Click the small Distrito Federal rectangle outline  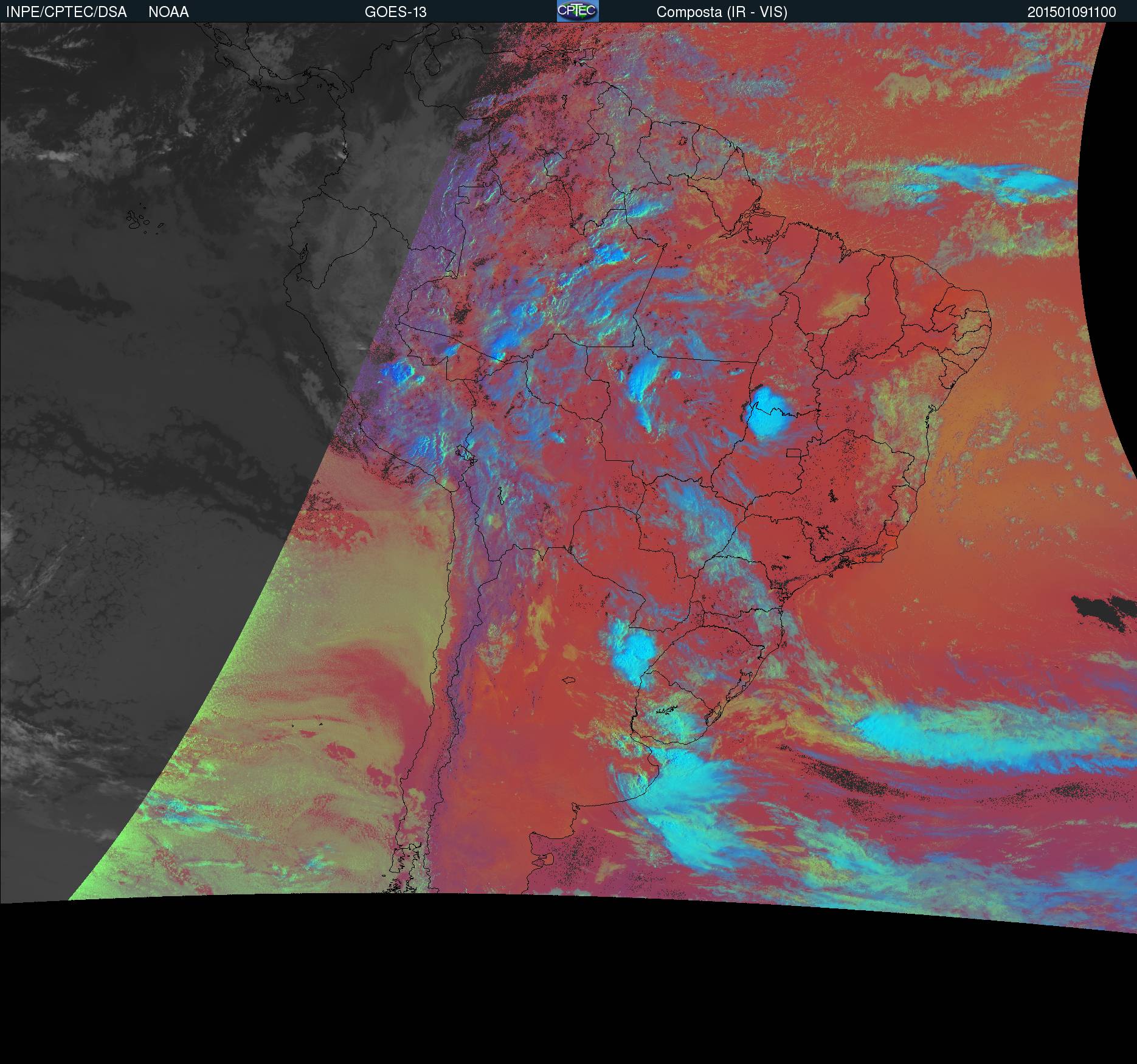794,452
